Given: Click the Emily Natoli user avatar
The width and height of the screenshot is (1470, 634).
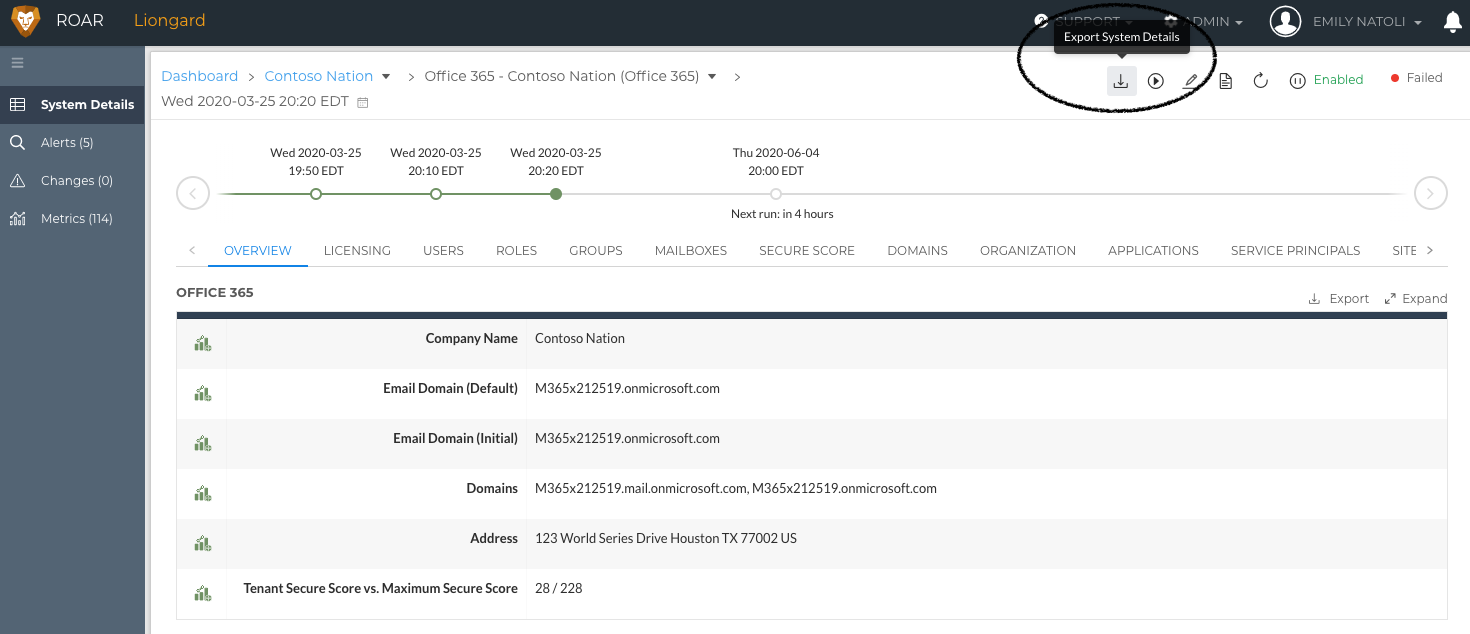Looking at the screenshot, I should [x=1285, y=22].
